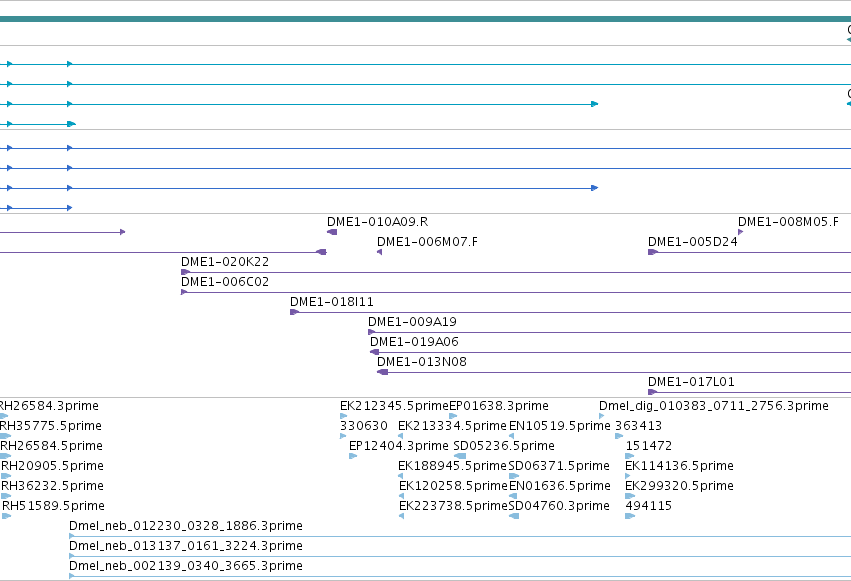The width and height of the screenshot is (851, 581).
Task: Select the Dmel_neb_013137_0161_3224.3prime label
Action: point(186,546)
